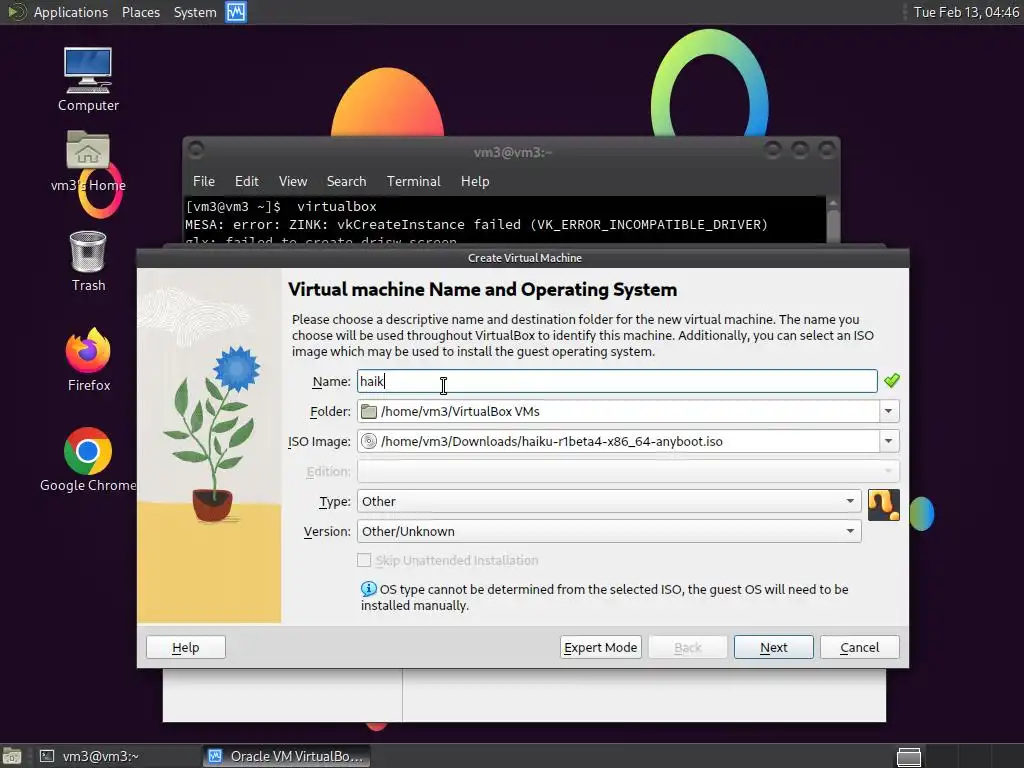Open the Version dropdown showing Other/Unknown

[609, 532]
